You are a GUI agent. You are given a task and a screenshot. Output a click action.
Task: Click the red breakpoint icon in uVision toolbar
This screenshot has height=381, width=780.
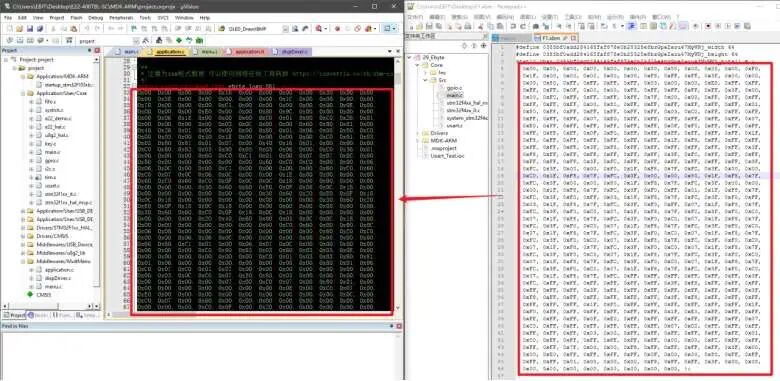(x=338, y=29)
